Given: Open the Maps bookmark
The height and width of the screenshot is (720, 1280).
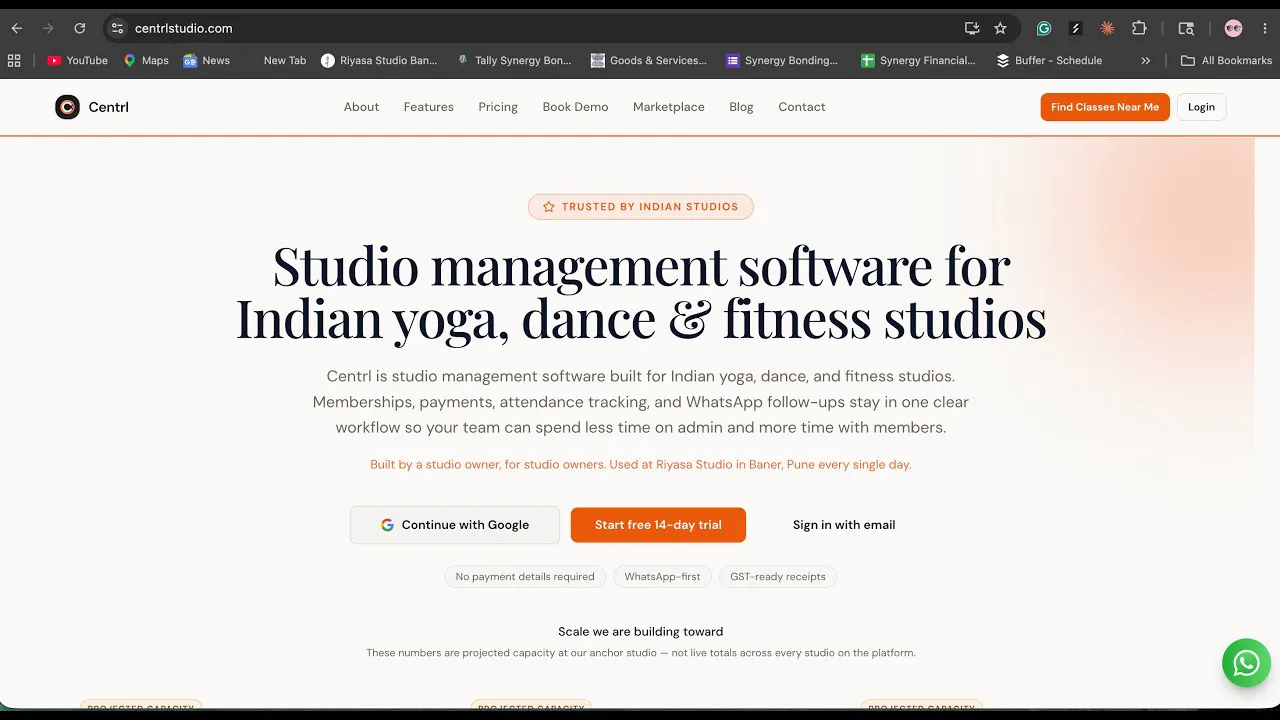Looking at the screenshot, I should 146,60.
